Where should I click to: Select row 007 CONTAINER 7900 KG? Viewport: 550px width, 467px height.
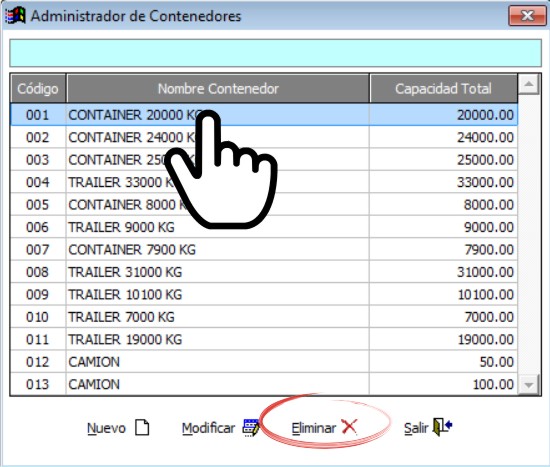[x=264, y=249]
